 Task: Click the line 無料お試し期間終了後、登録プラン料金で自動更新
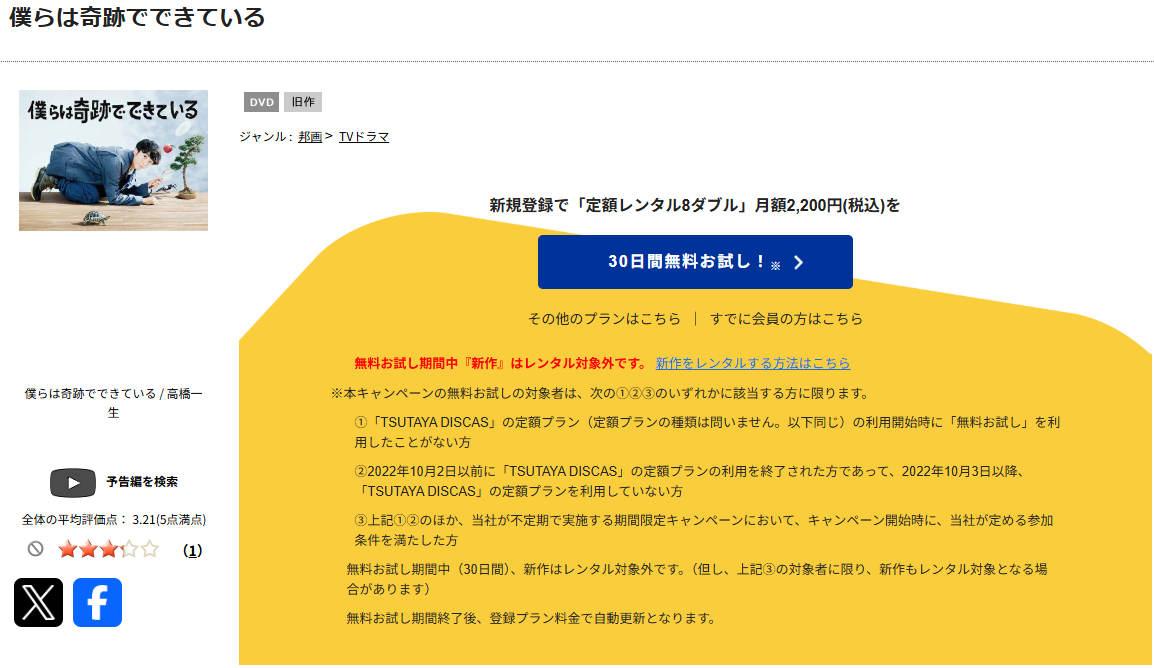[x=531, y=618]
